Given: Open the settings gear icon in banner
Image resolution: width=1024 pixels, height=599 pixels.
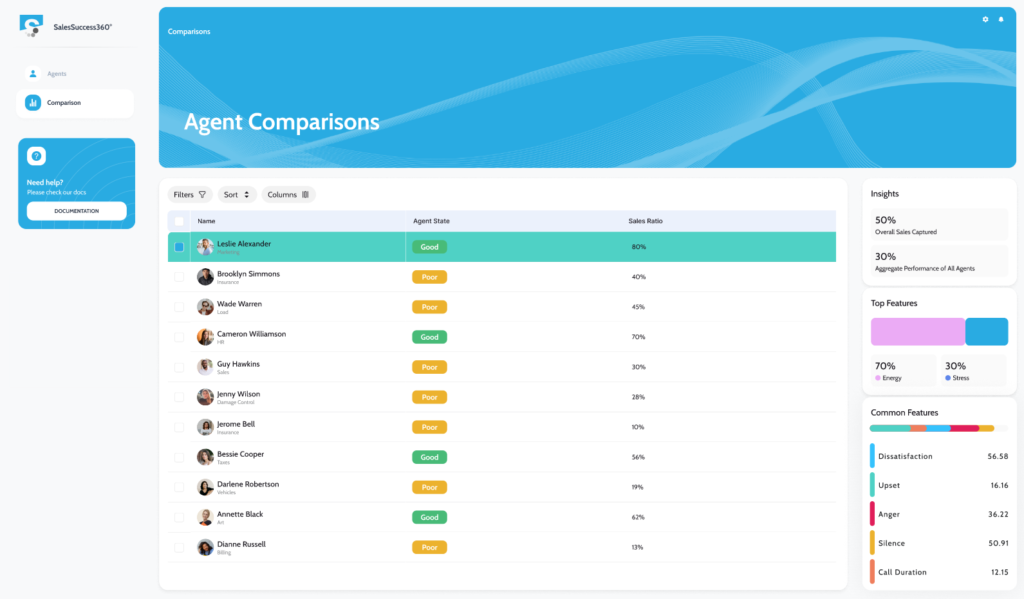Looking at the screenshot, I should click(985, 20).
